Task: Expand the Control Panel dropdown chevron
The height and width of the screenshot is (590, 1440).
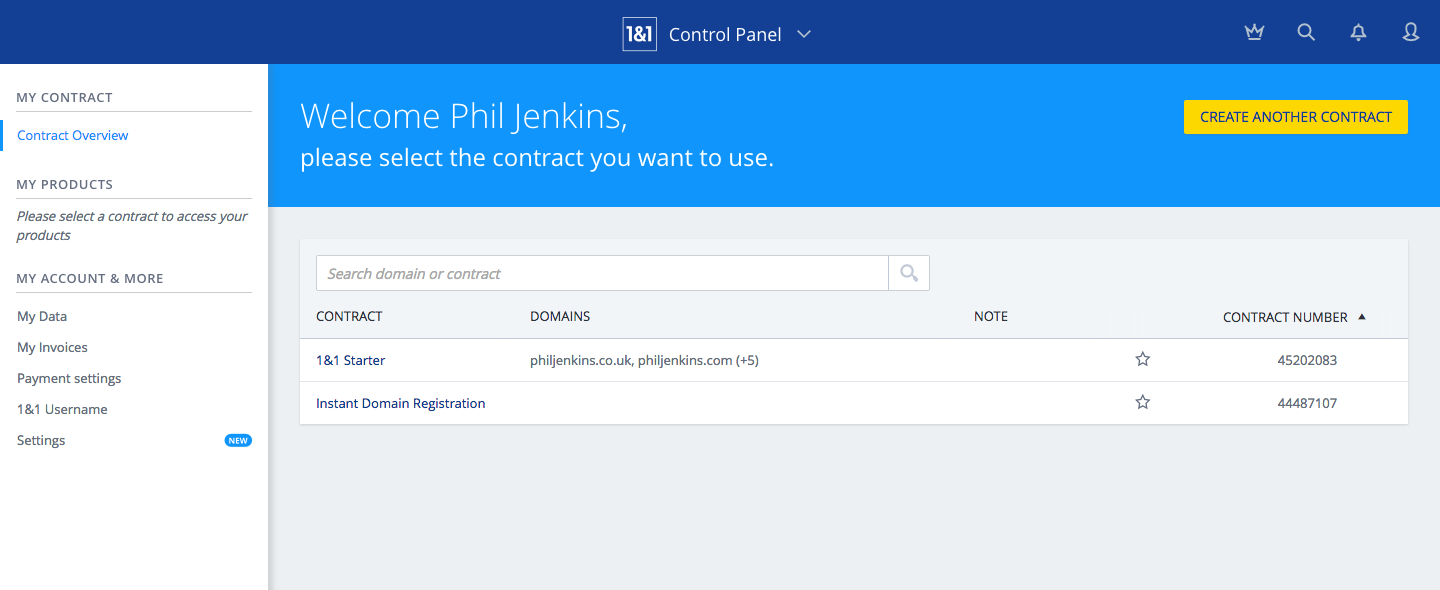Action: (x=804, y=34)
